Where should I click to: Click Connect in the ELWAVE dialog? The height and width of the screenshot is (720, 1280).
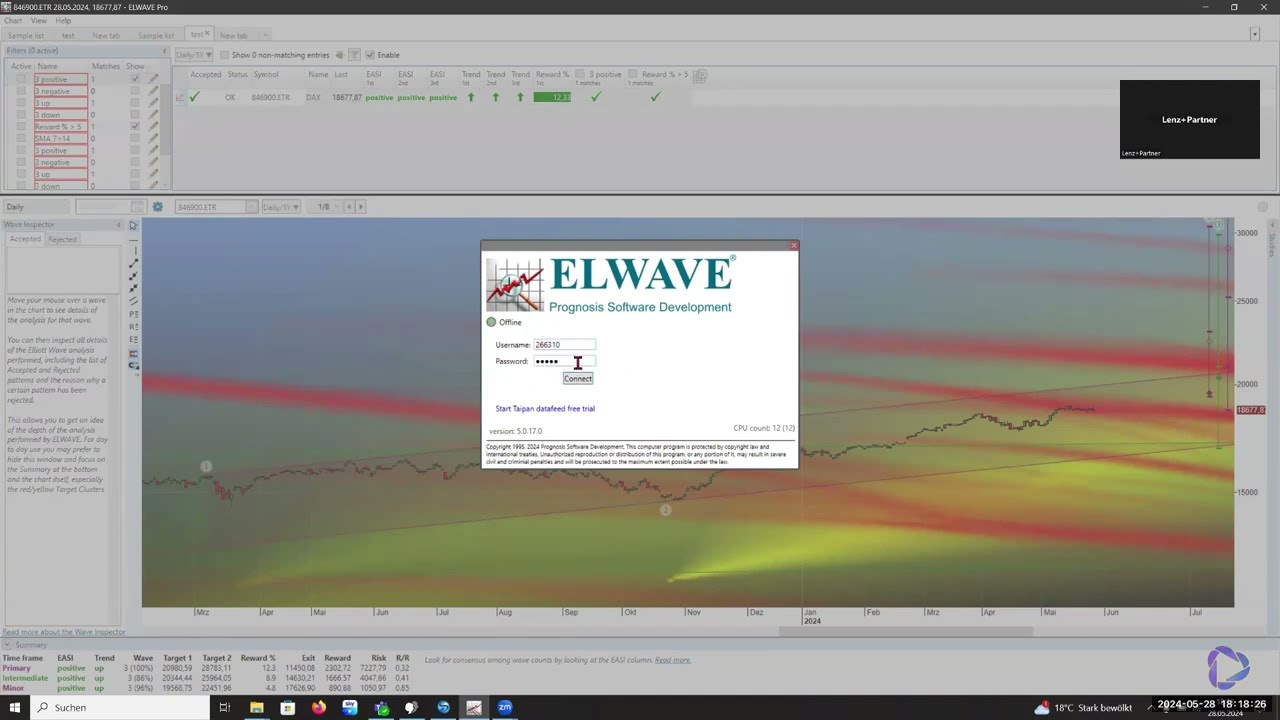[x=578, y=379]
